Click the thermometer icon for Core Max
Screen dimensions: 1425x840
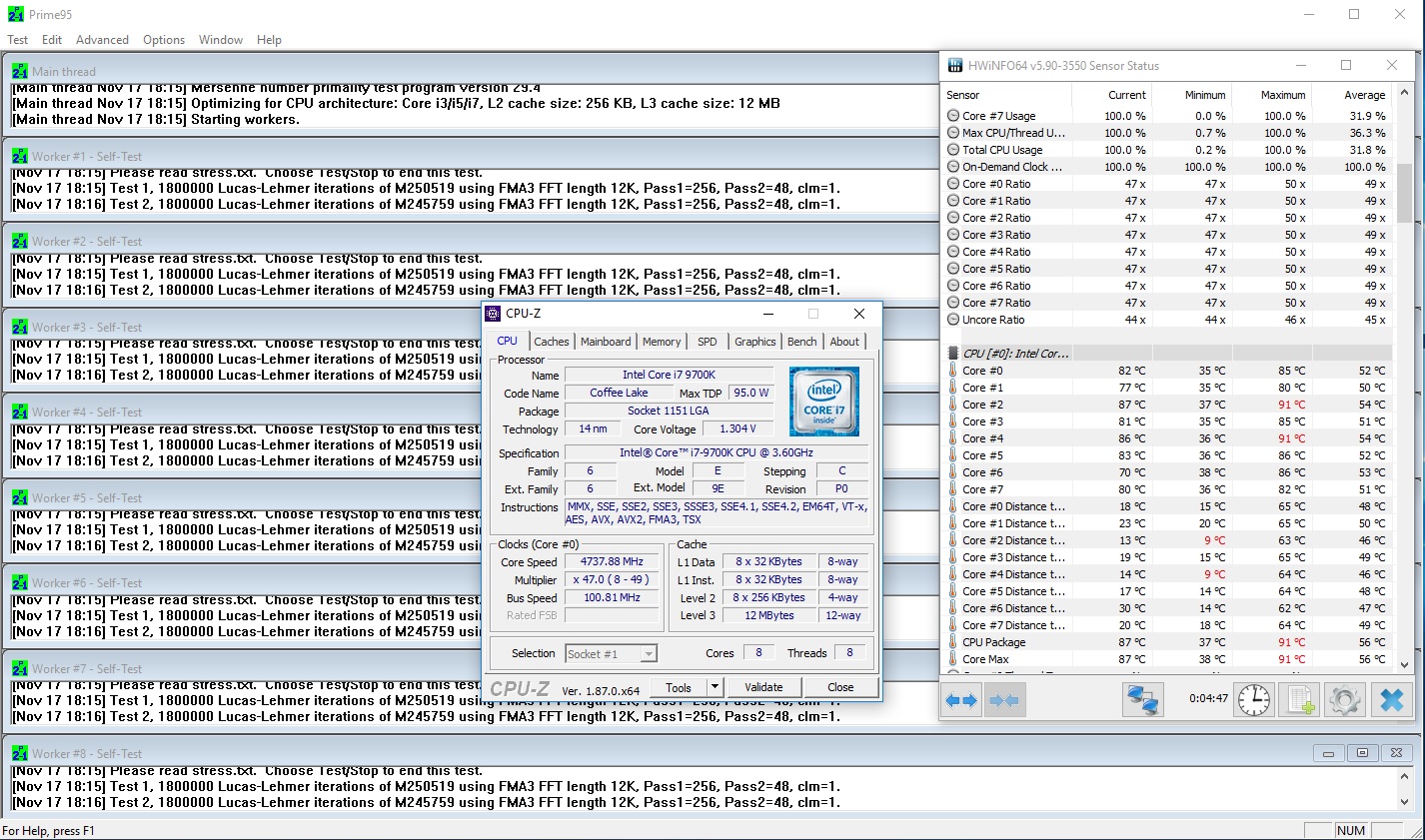(x=953, y=659)
